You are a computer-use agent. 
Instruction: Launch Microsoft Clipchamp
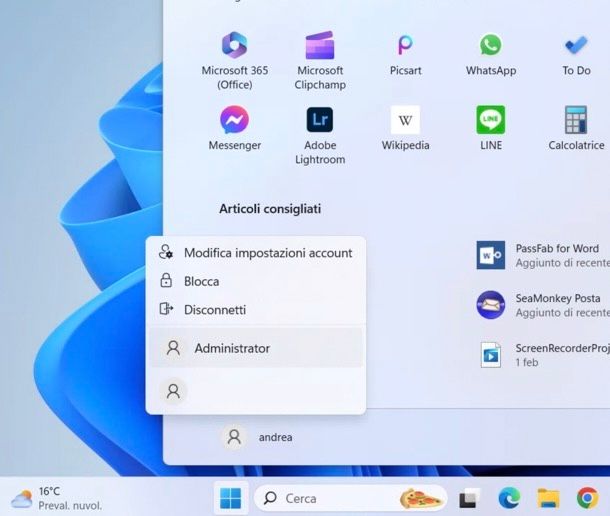[x=320, y=61]
